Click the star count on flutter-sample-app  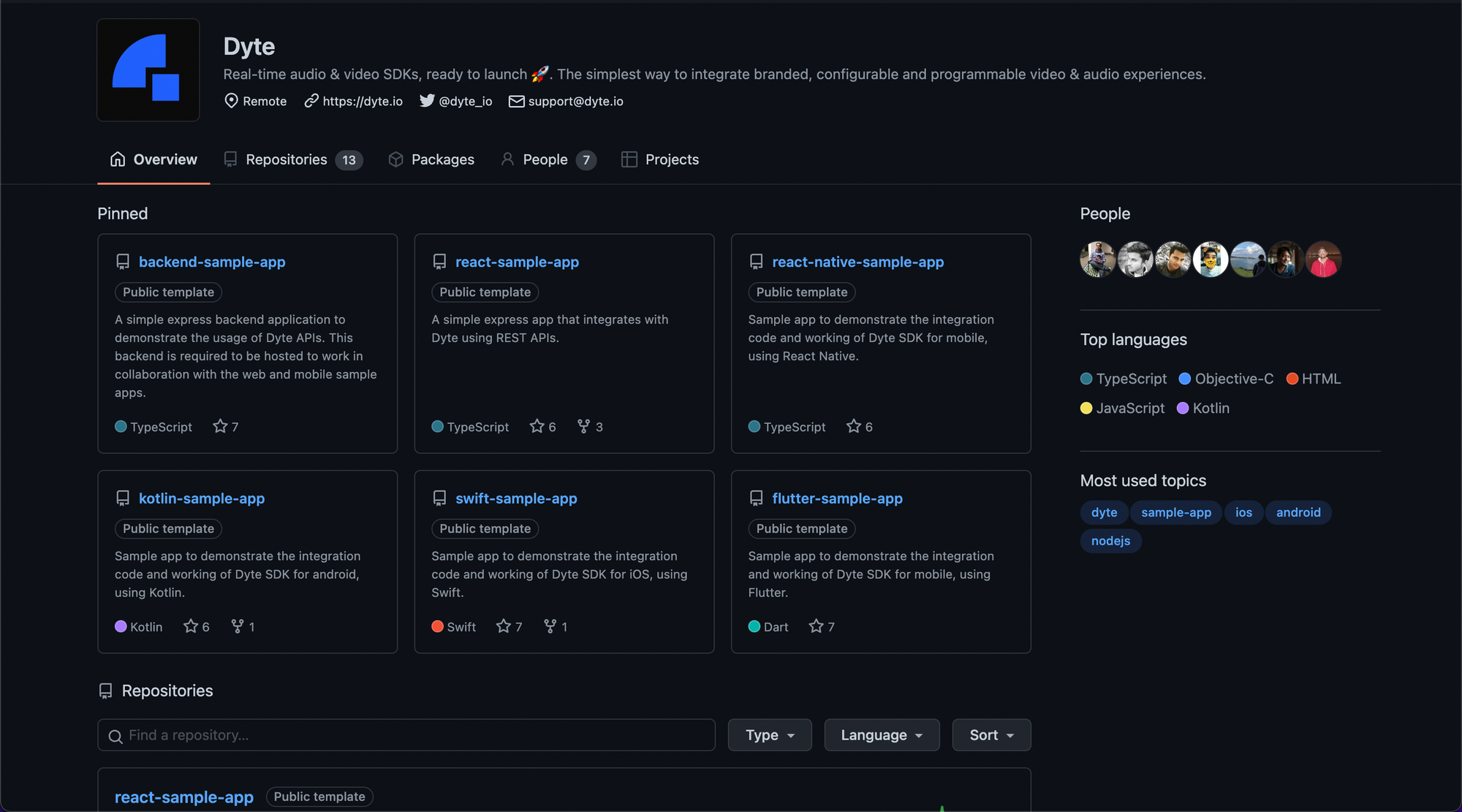pyautogui.click(x=822, y=626)
